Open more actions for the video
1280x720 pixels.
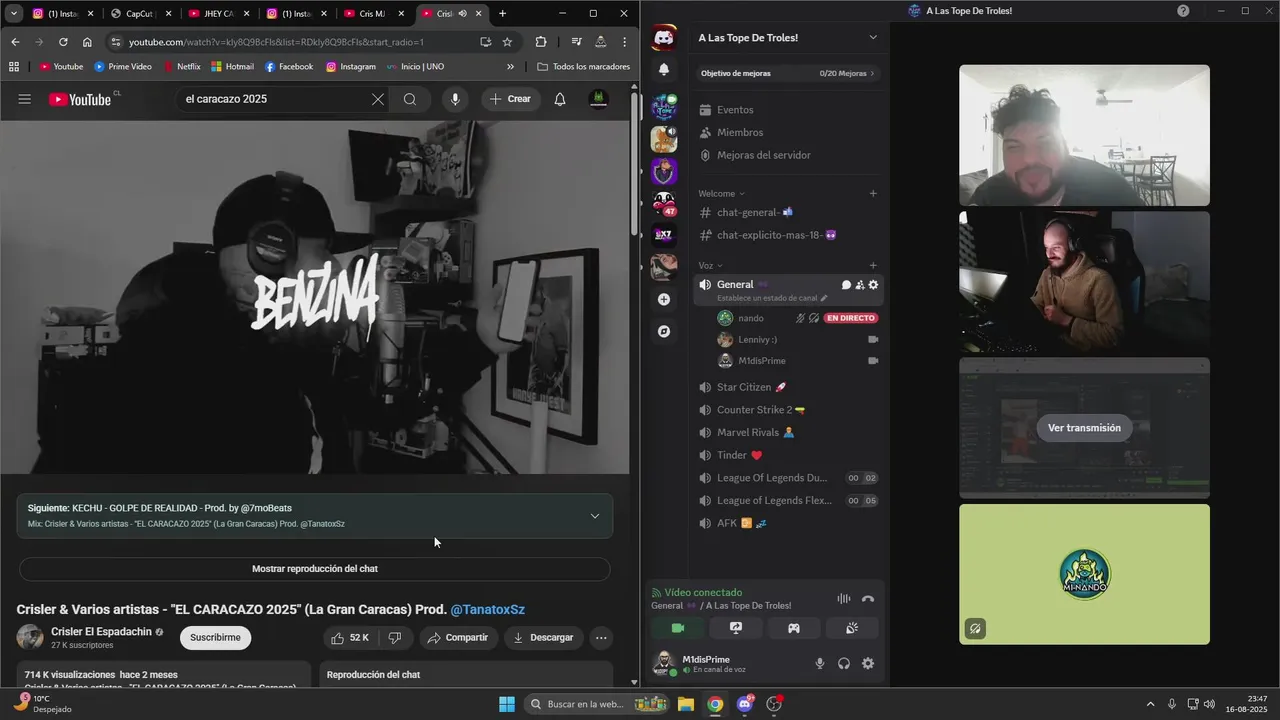[x=601, y=637]
